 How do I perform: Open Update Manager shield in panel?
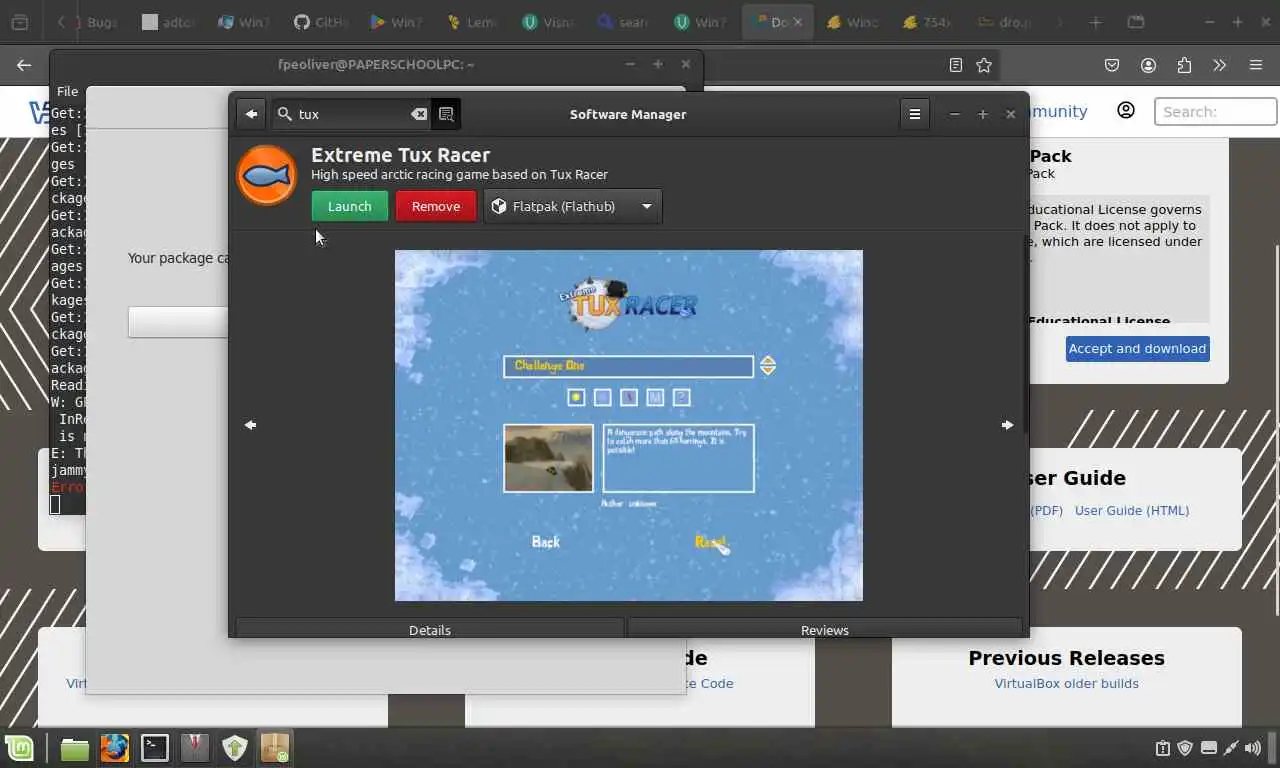coord(235,748)
